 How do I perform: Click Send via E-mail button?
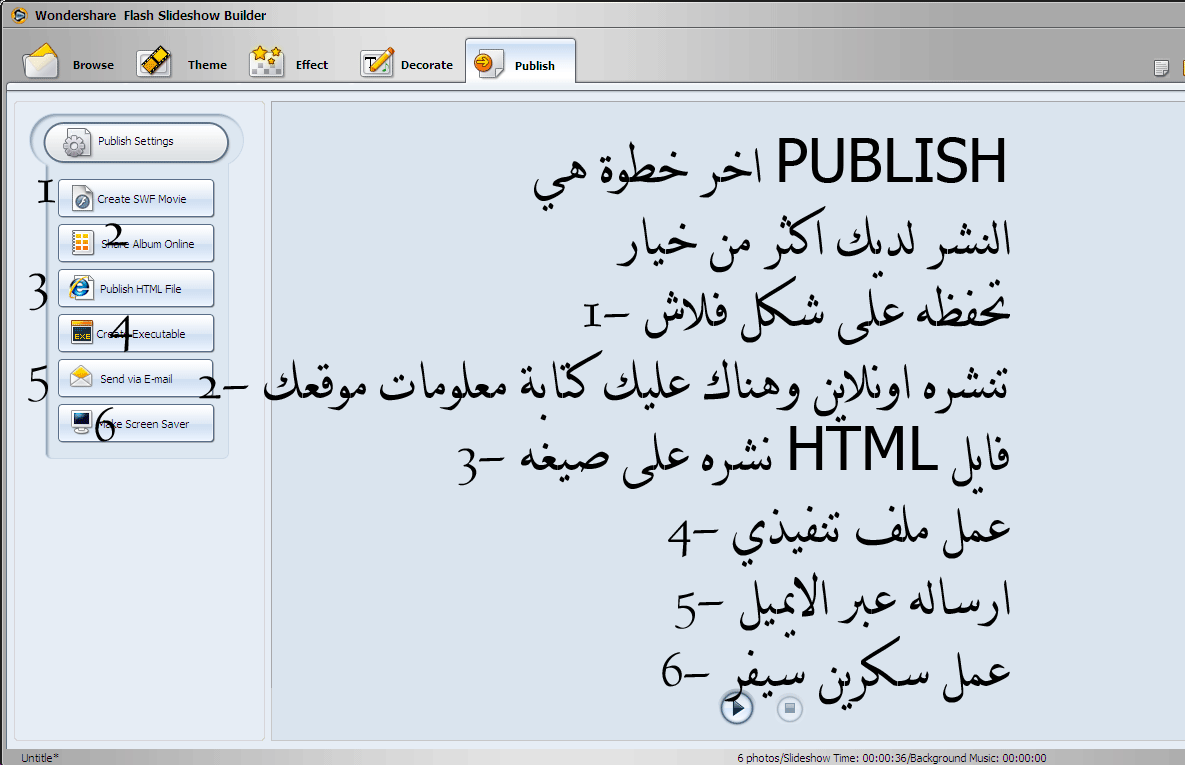[136, 378]
